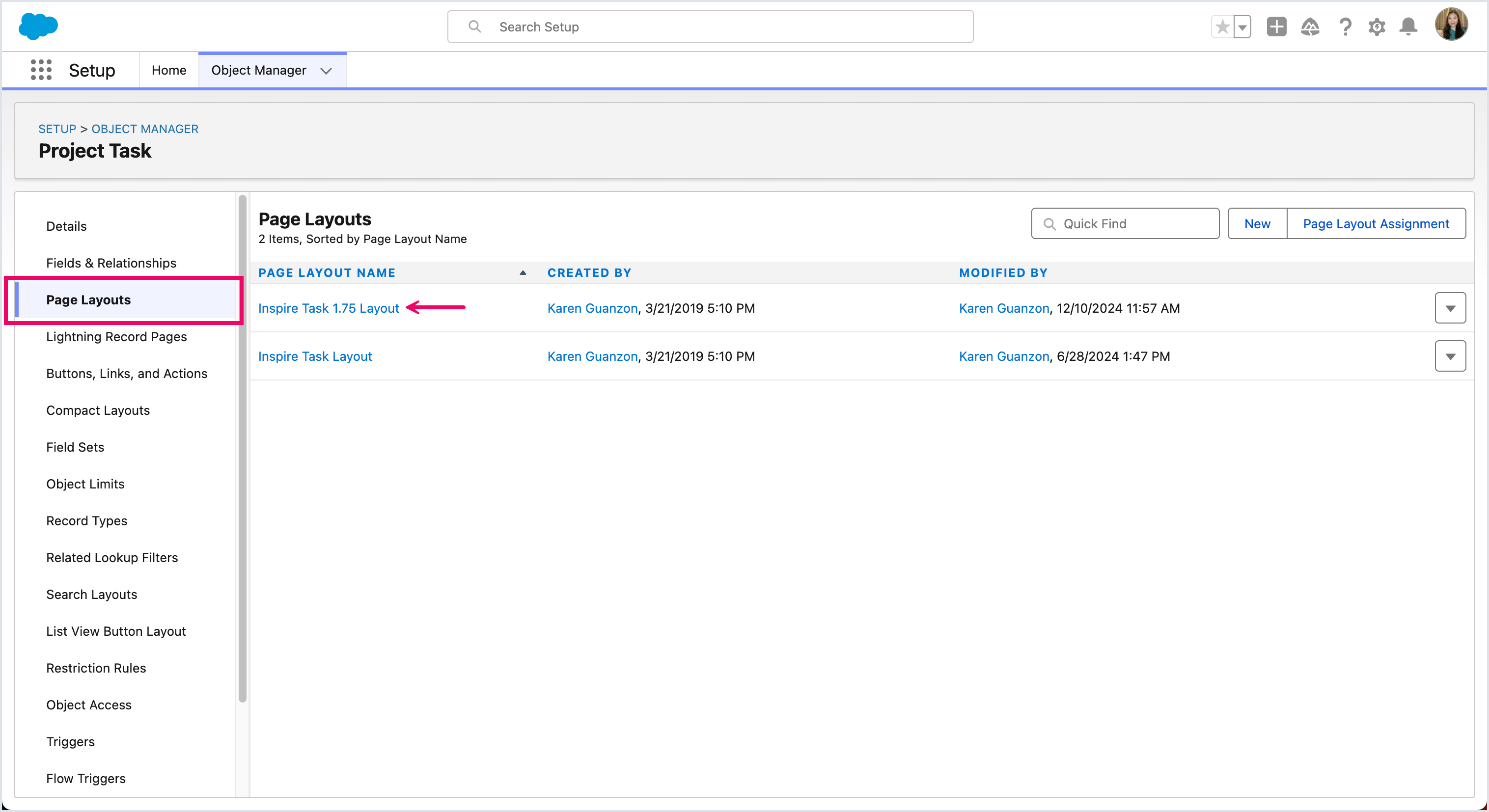Open the Help question mark icon

coord(1345,27)
